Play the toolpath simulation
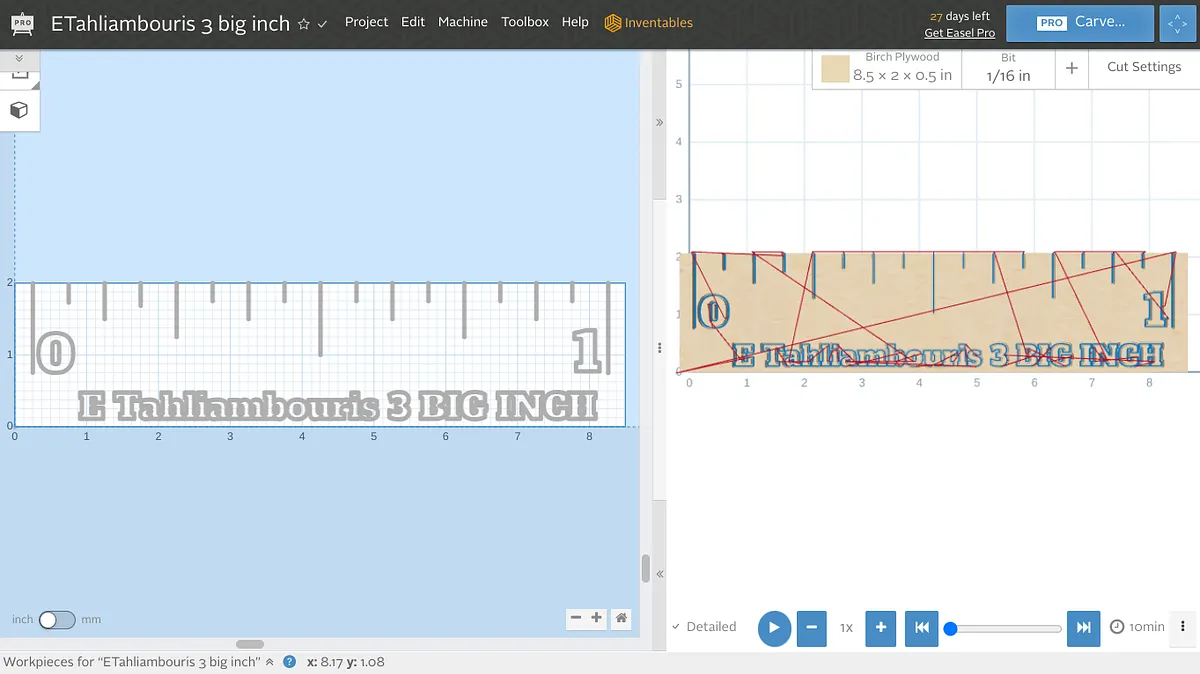 pos(774,628)
